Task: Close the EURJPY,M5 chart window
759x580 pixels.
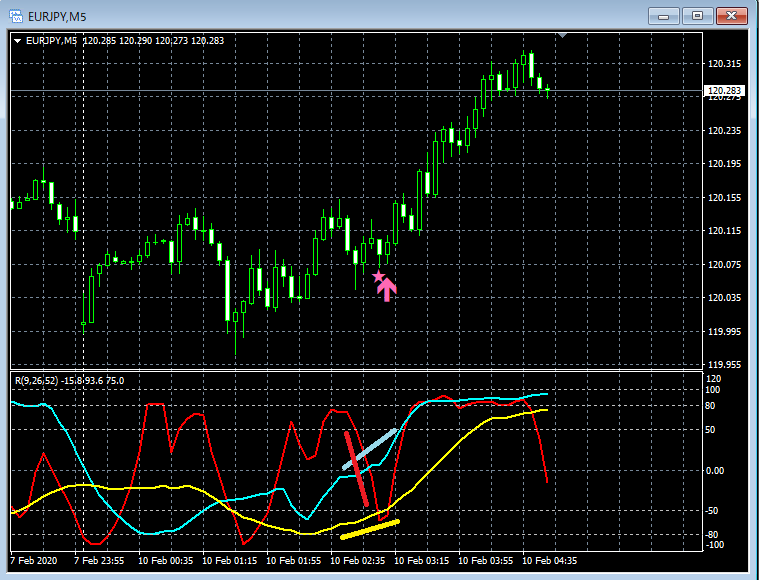Action: click(x=731, y=16)
